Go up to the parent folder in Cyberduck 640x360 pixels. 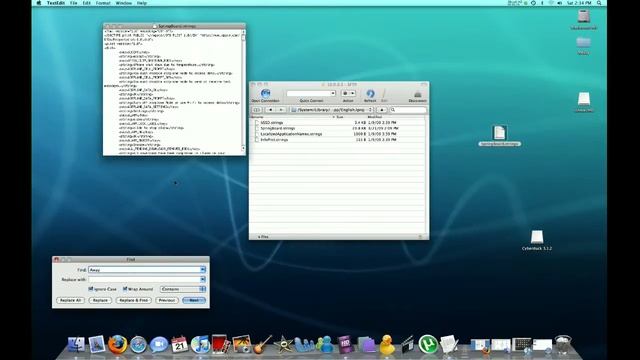(x=382, y=110)
